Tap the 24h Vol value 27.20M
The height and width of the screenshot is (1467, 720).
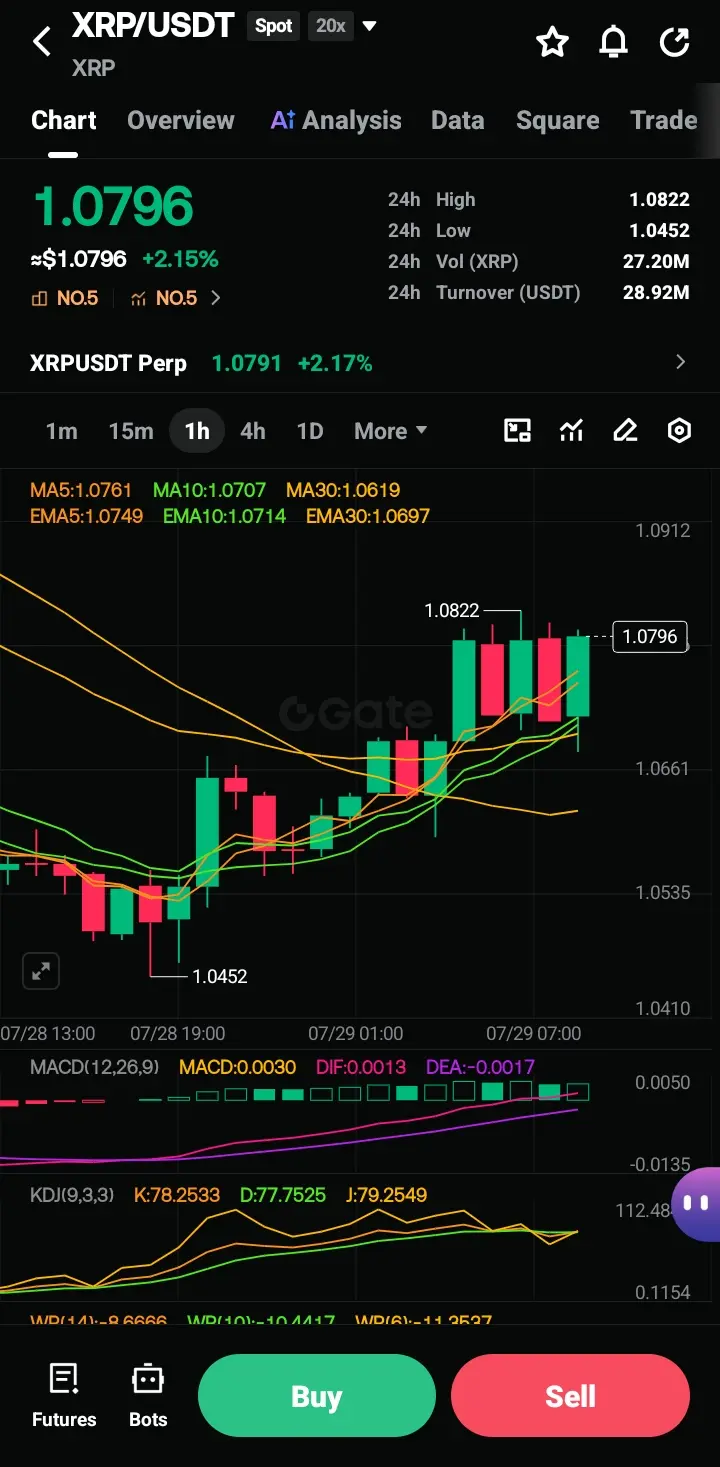(x=656, y=262)
